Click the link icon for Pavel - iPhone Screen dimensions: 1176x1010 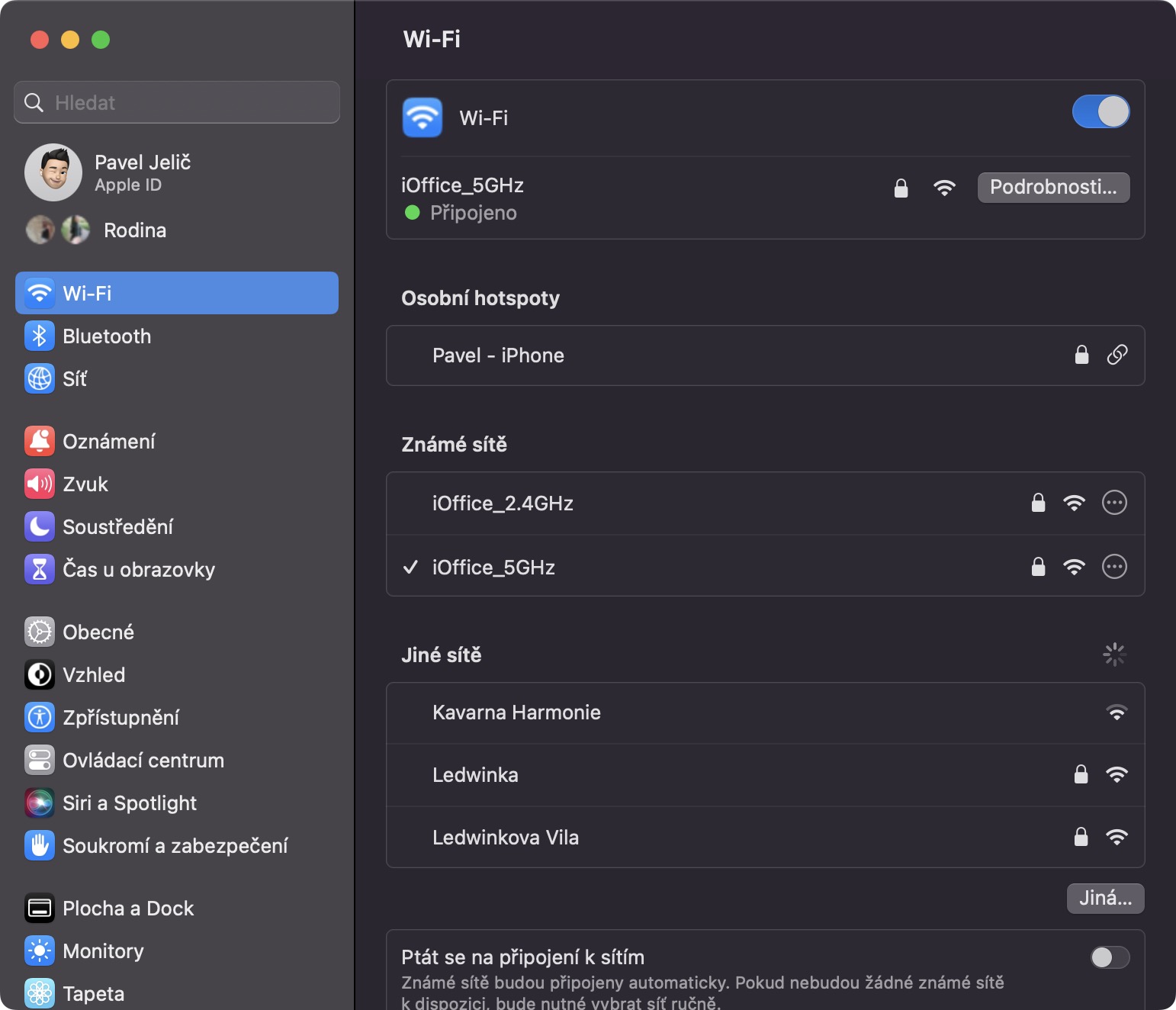pyautogui.click(x=1117, y=355)
